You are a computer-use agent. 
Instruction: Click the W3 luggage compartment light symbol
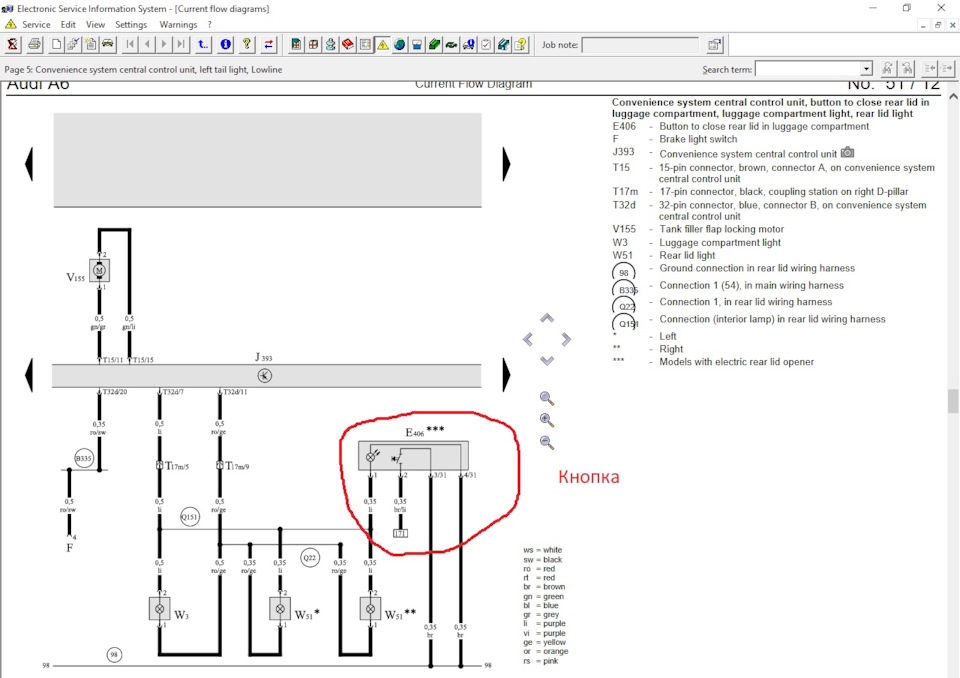[x=160, y=609]
